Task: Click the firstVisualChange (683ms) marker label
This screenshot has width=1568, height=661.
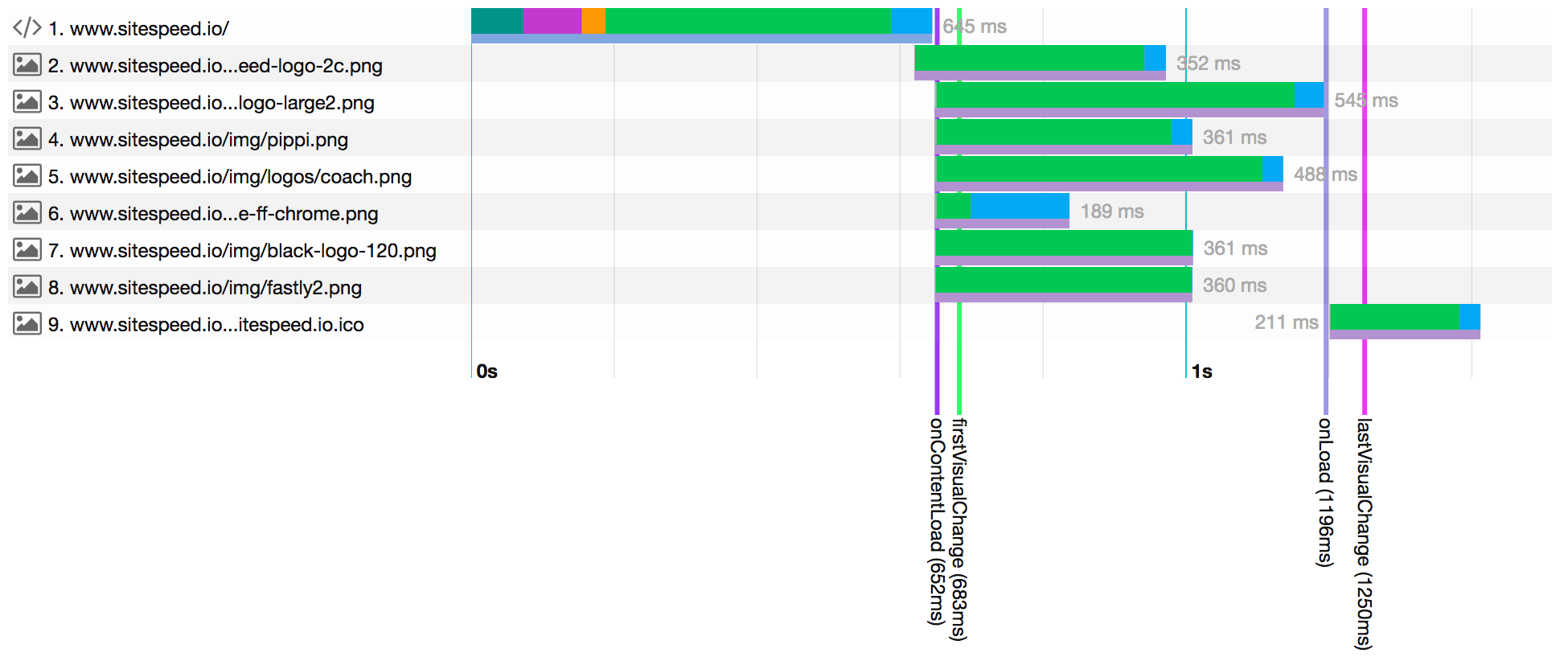Action: point(958,528)
